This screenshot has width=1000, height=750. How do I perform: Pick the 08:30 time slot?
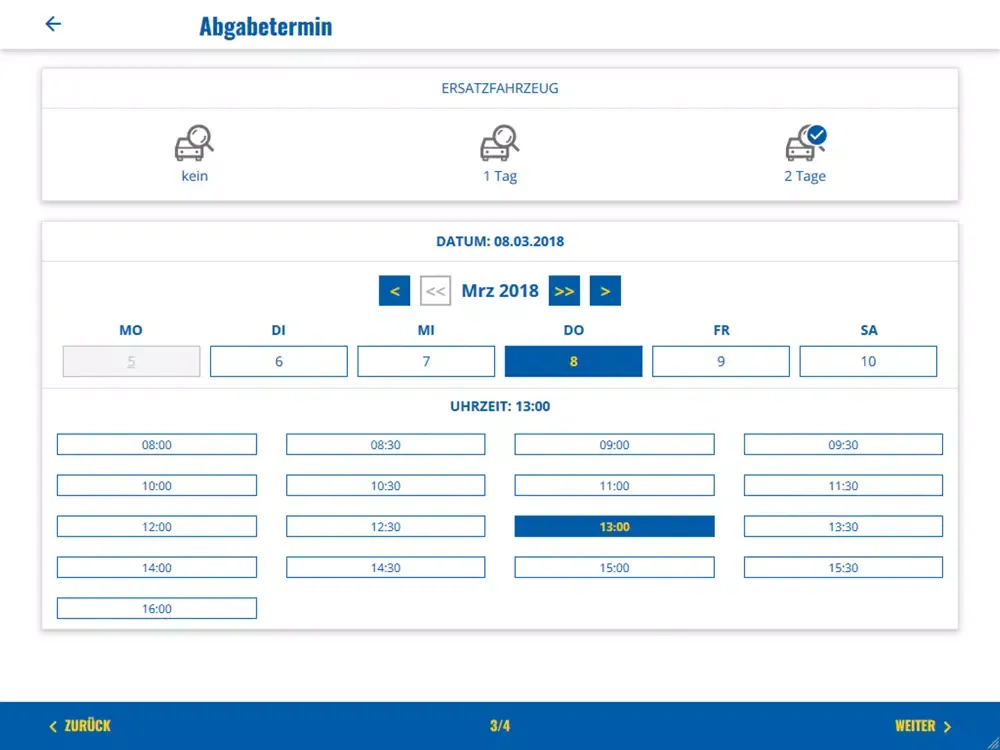point(386,445)
